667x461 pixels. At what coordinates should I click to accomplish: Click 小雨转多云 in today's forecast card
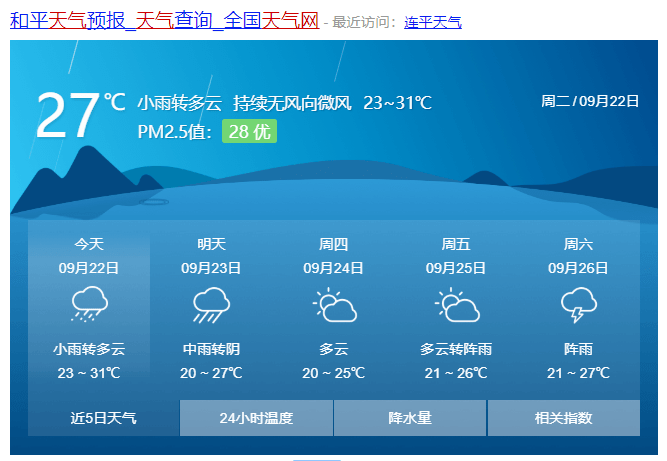89,349
